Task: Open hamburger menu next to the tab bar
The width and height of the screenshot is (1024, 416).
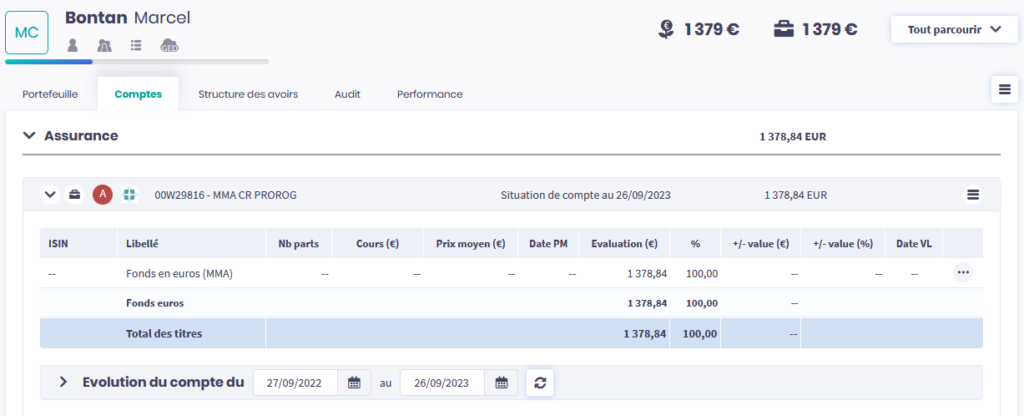Action: 1004,89
